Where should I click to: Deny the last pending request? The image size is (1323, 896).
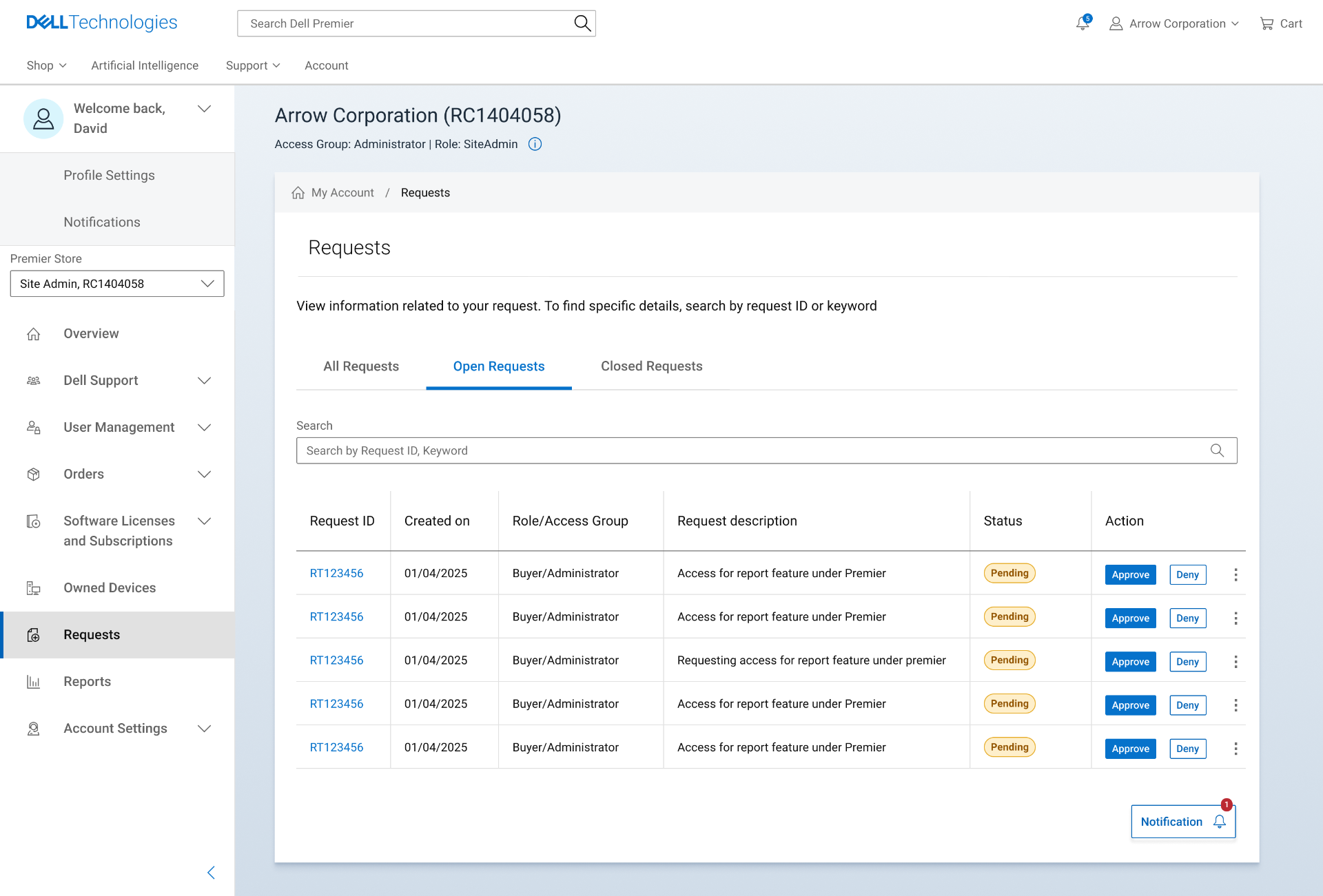tap(1188, 749)
